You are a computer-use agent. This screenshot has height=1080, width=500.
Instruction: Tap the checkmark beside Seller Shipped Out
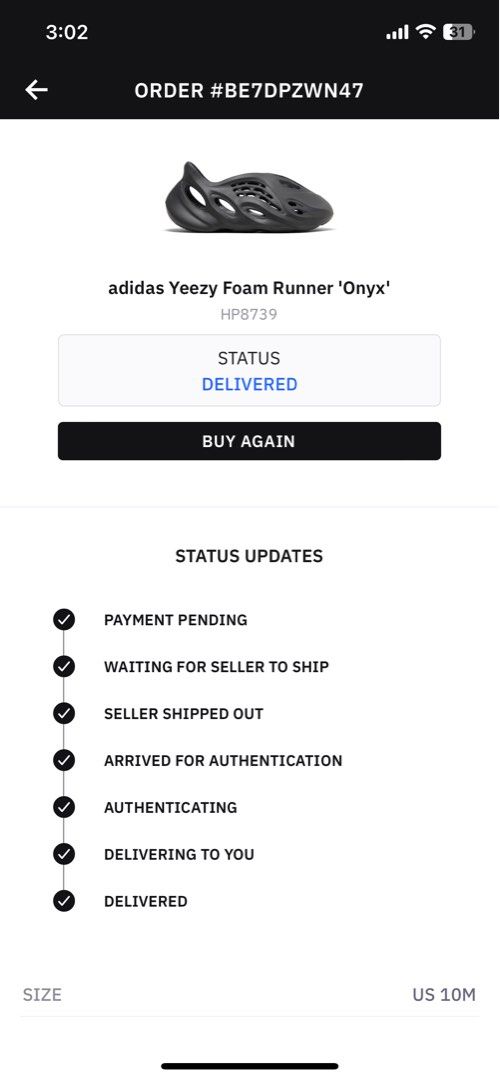(64, 714)
